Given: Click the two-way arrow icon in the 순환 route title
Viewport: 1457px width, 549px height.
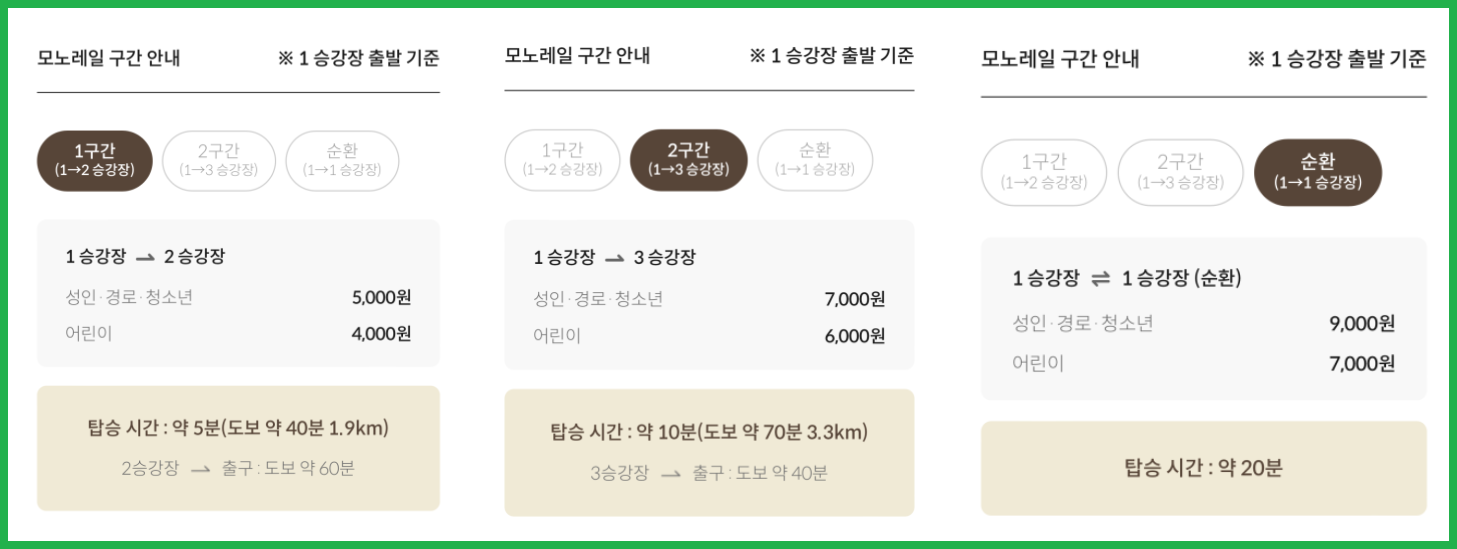Looking at the screenshot, I should tap(1100, 279).
